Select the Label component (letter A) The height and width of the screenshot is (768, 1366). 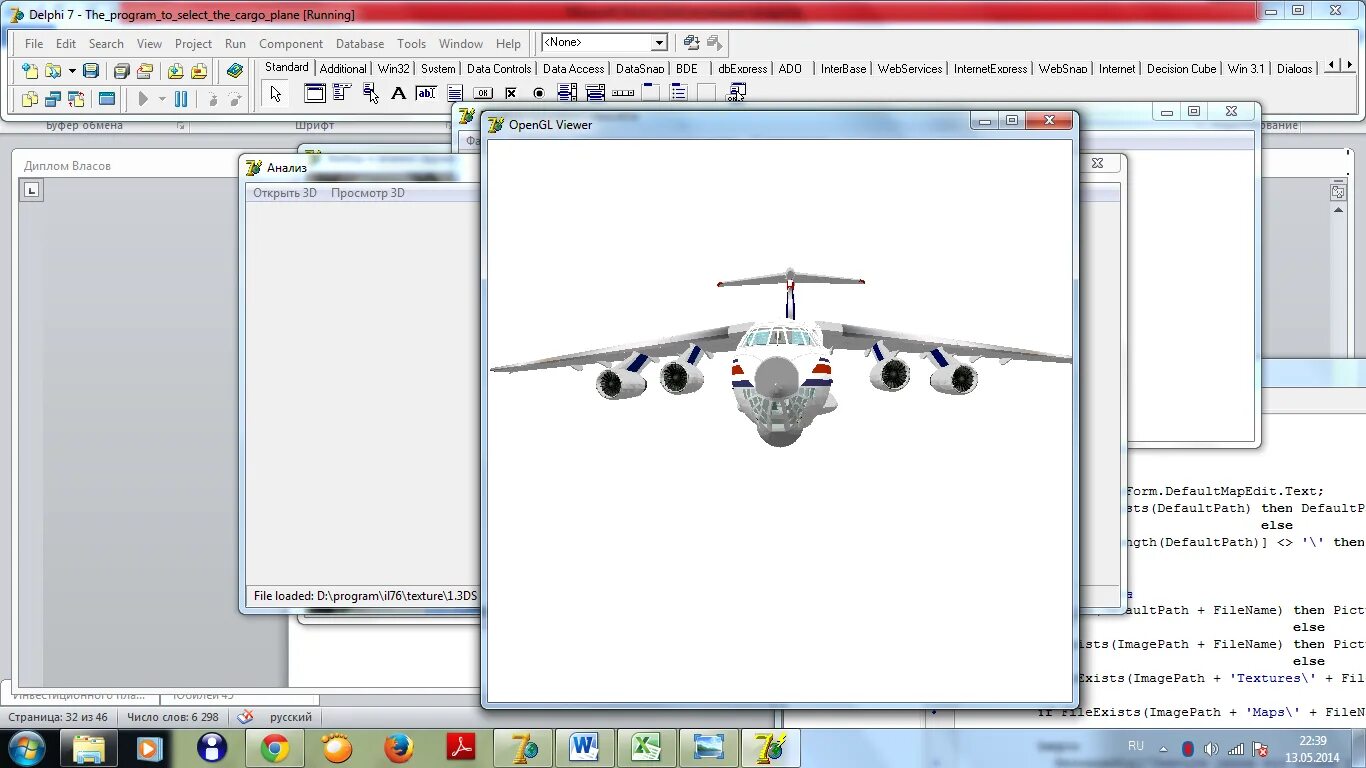click(398, 93)
